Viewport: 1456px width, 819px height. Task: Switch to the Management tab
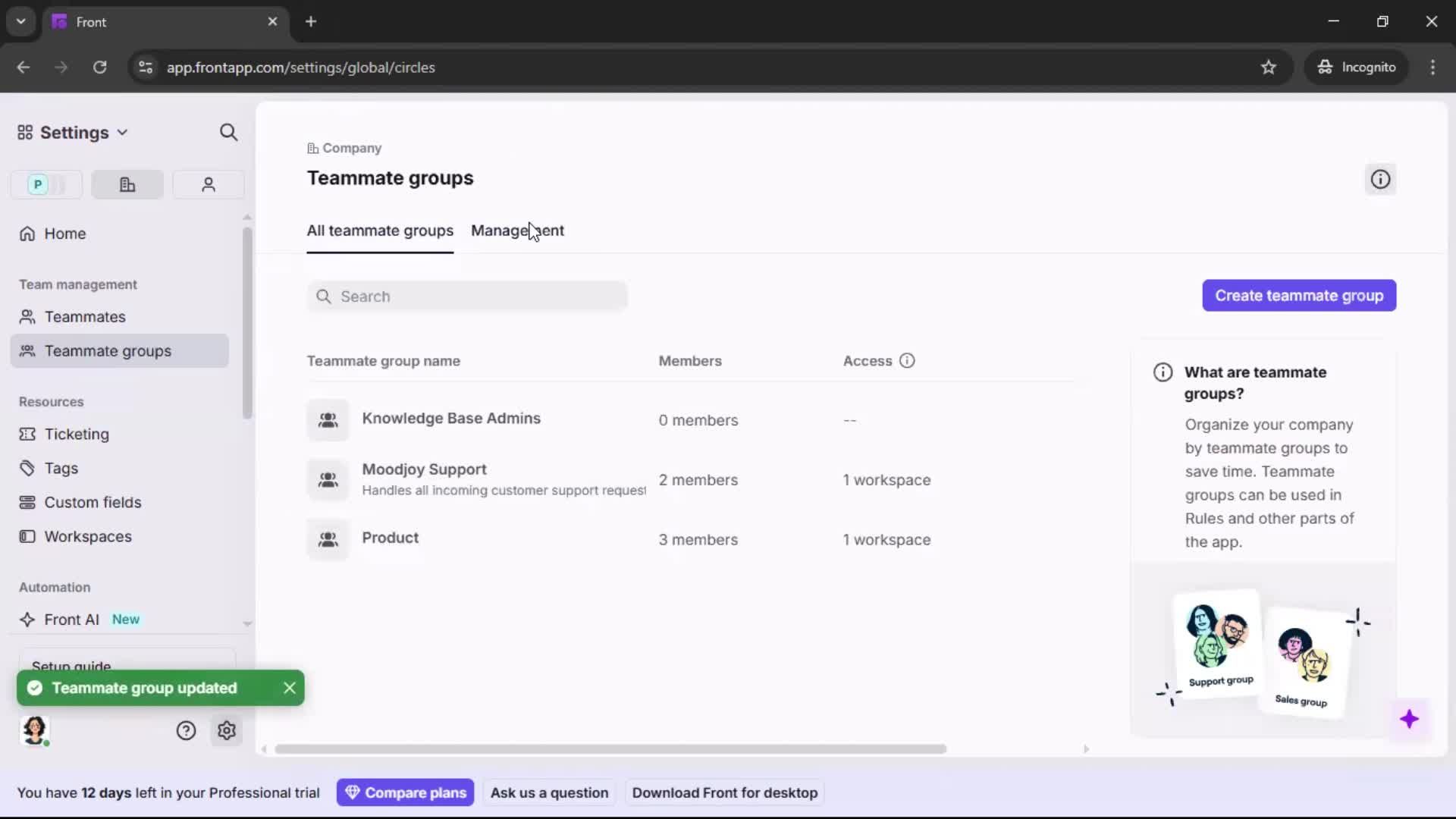(x=518, y=231)
